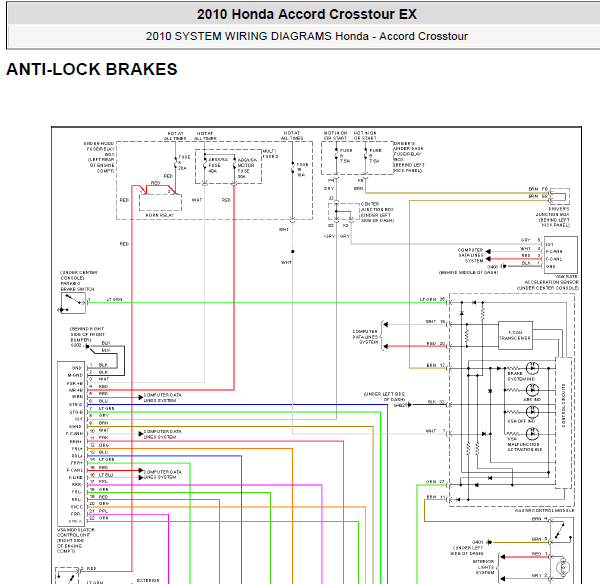Click the splice dot on the WHT wire
Image resolution: width=600 pixels, height=584 pixels.
[x=293, y=251]
